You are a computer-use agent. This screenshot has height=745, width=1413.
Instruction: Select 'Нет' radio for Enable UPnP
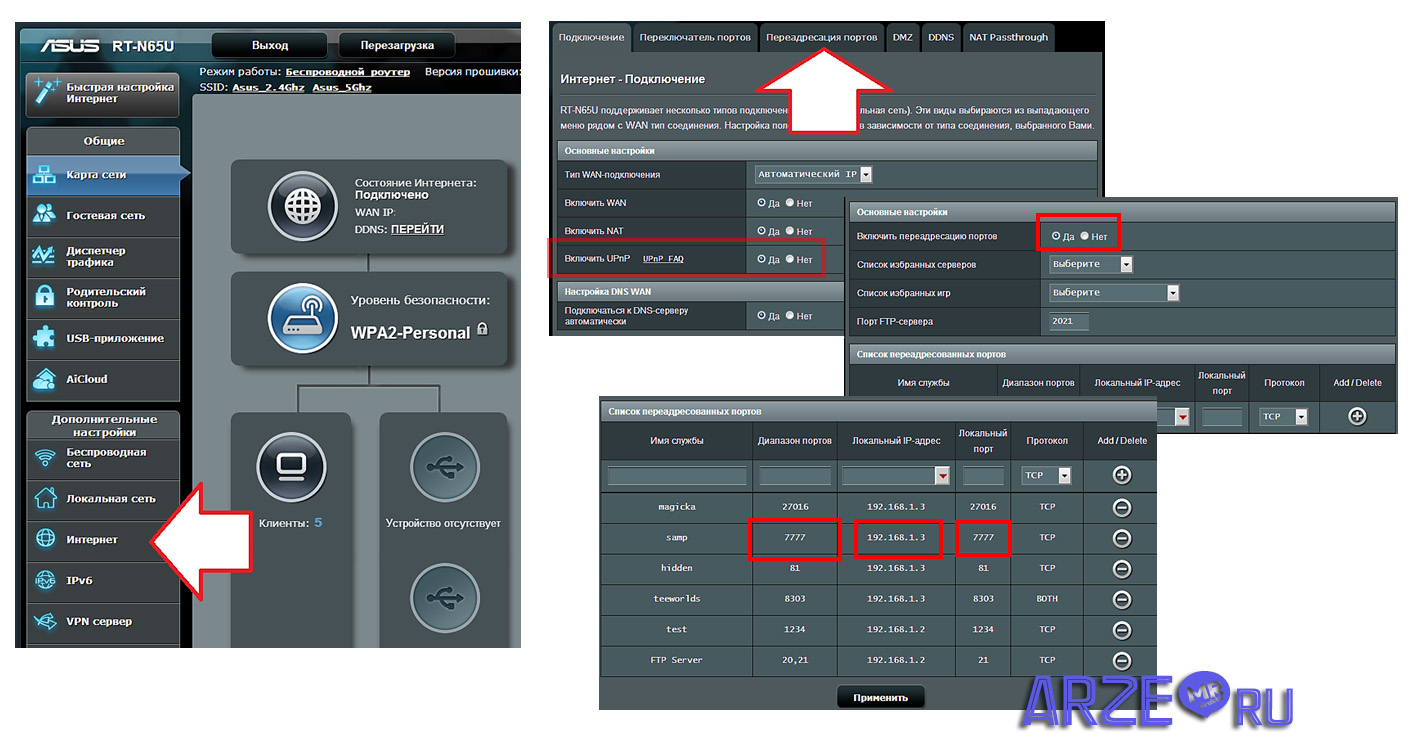pos(790,259)
